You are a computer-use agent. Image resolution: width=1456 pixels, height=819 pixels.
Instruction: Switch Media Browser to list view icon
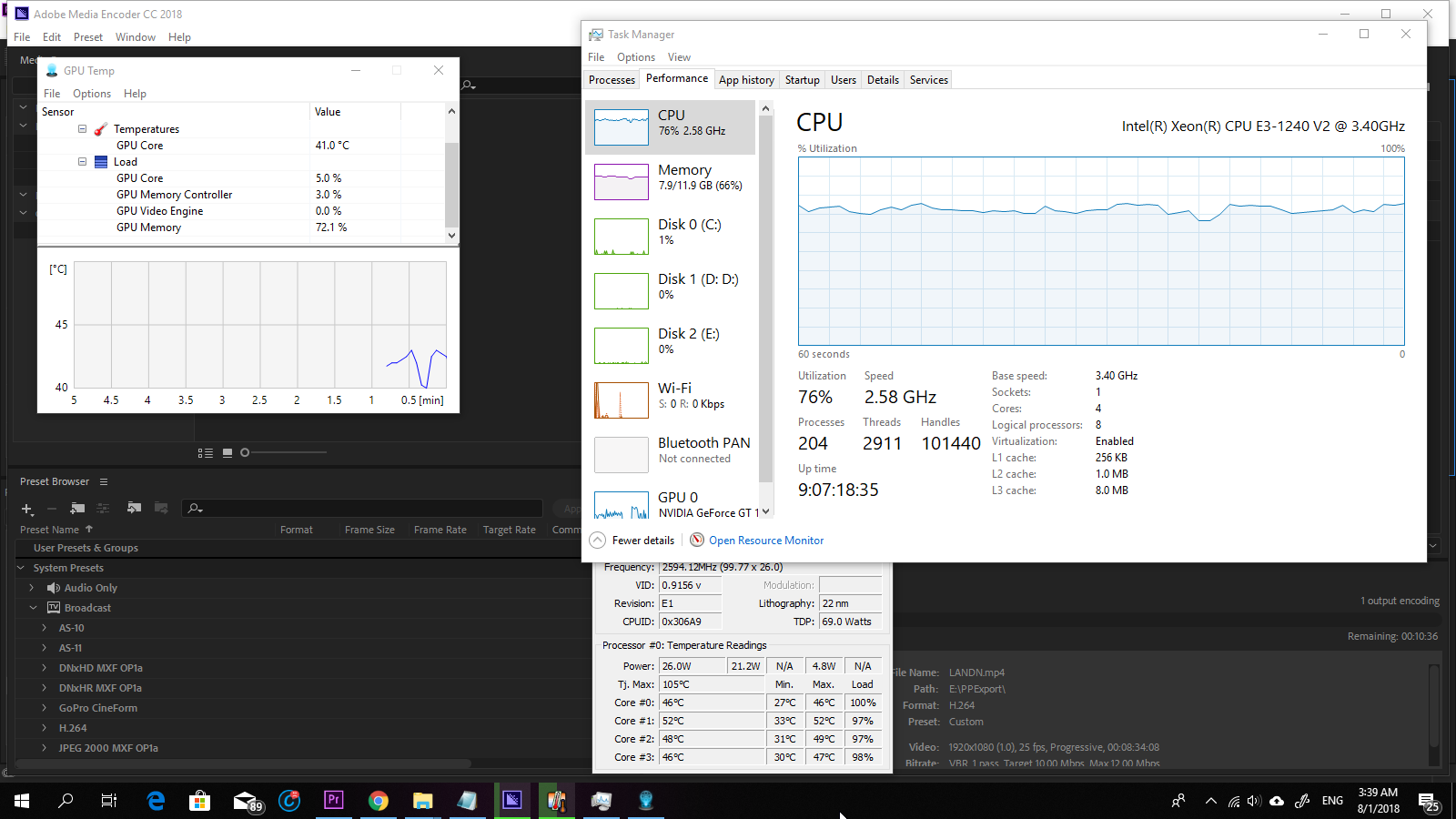point(206,452)
